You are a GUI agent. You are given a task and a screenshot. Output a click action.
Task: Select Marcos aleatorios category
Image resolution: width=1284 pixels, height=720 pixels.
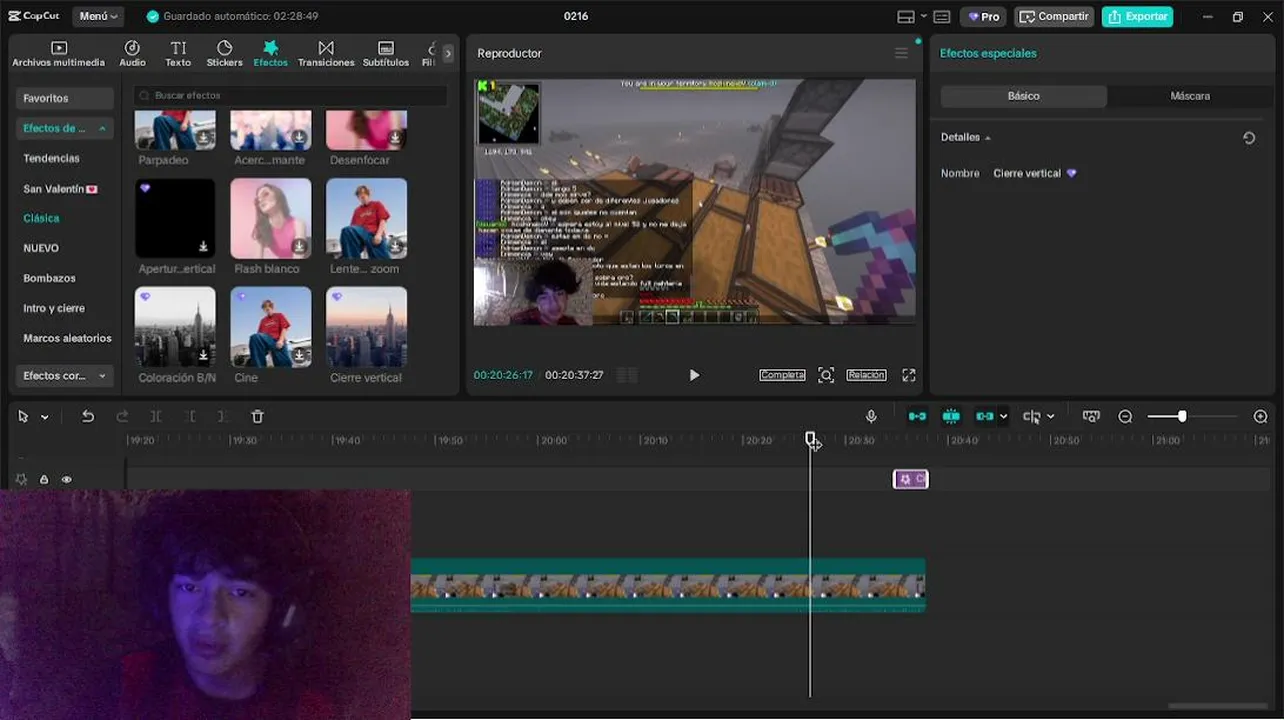tap(65, 338)
